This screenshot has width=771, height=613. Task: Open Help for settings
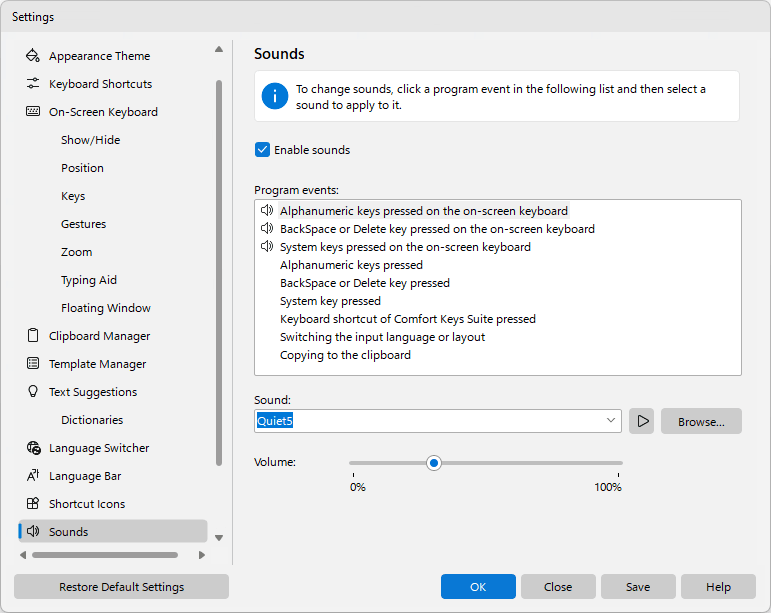[x=718, y=586]
